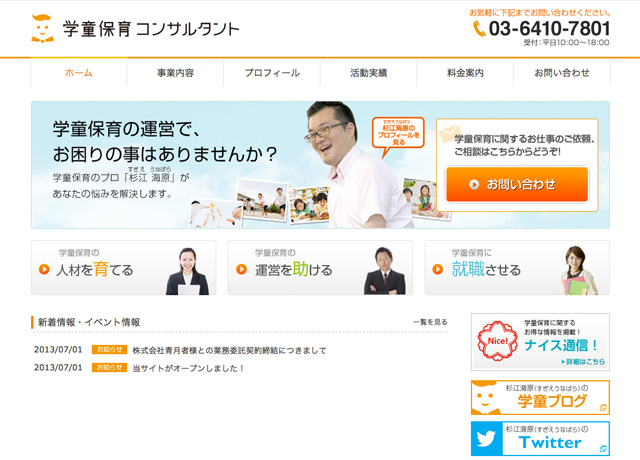Viewport: 640px width, 460px height.
Task: Click the Twitter bird icon
Action: tap(486, 439)
